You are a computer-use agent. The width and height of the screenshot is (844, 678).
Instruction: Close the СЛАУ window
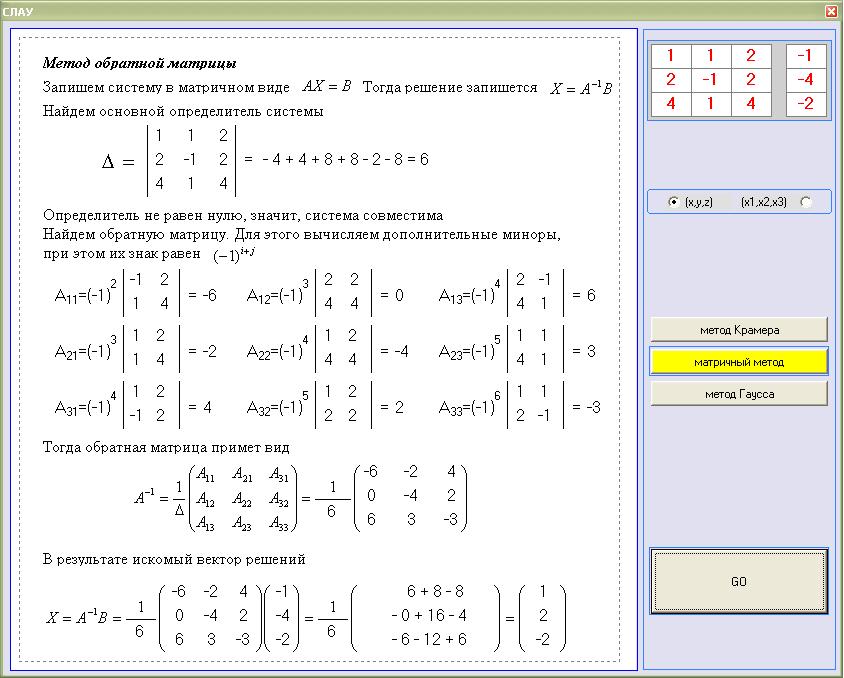(831, 11)
